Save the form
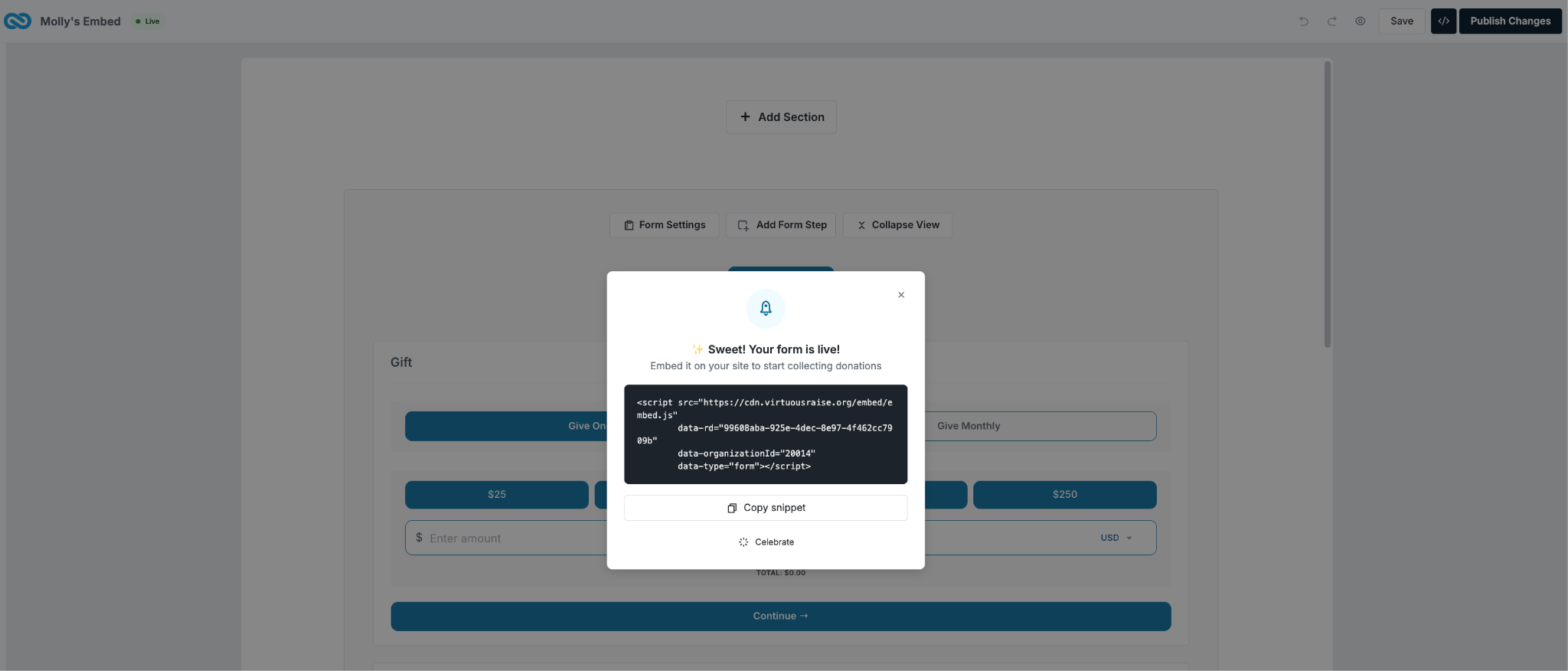1568x671 pixels. coord(1402,21)
